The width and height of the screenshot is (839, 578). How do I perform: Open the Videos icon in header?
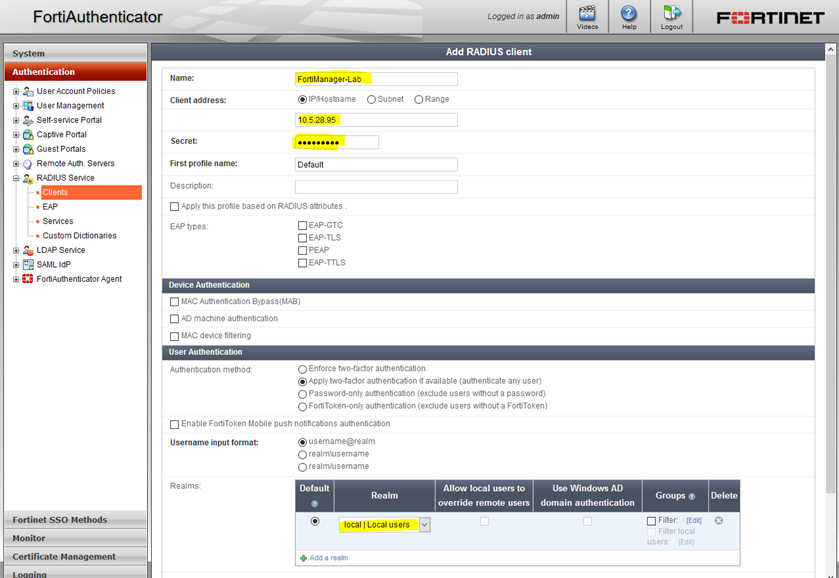[587, 14]
